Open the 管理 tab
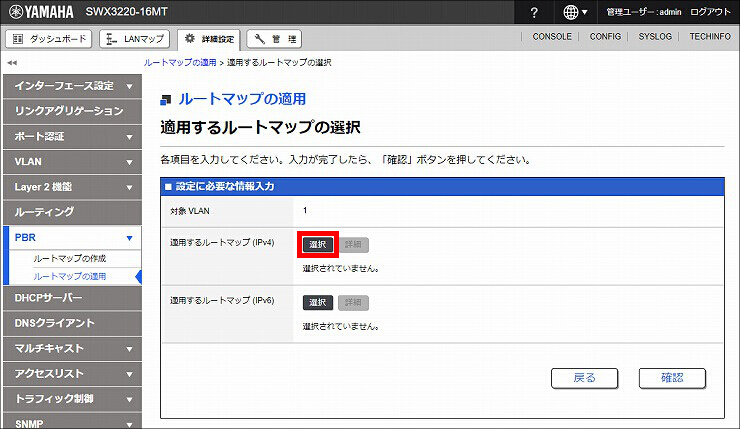Image resolution: width=740 pixels, height=429 pixels. 274,39
